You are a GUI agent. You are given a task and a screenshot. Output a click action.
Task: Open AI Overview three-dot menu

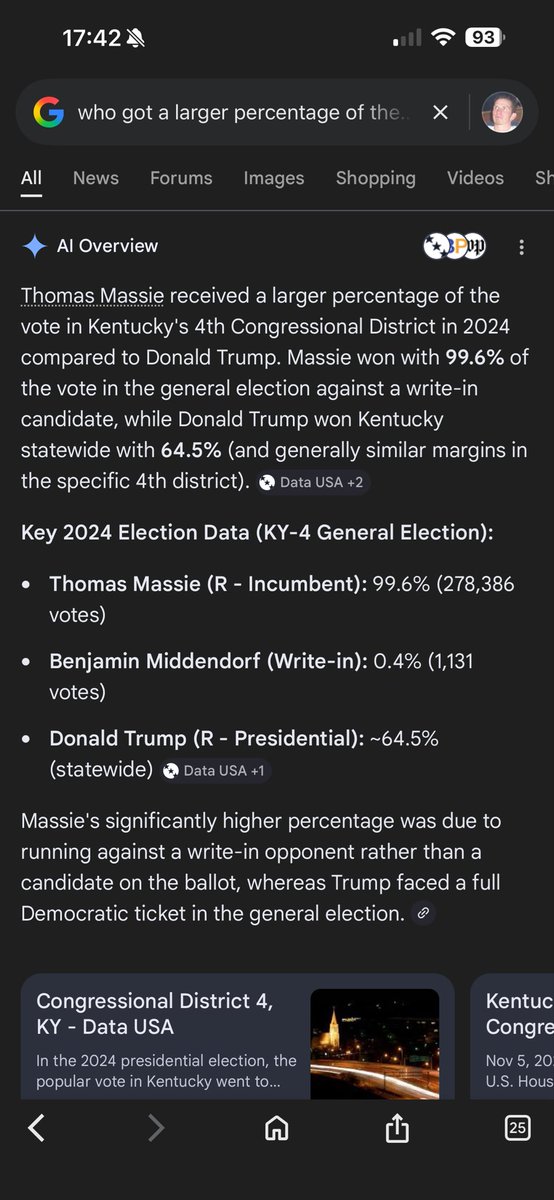click(x=521, y=247)
